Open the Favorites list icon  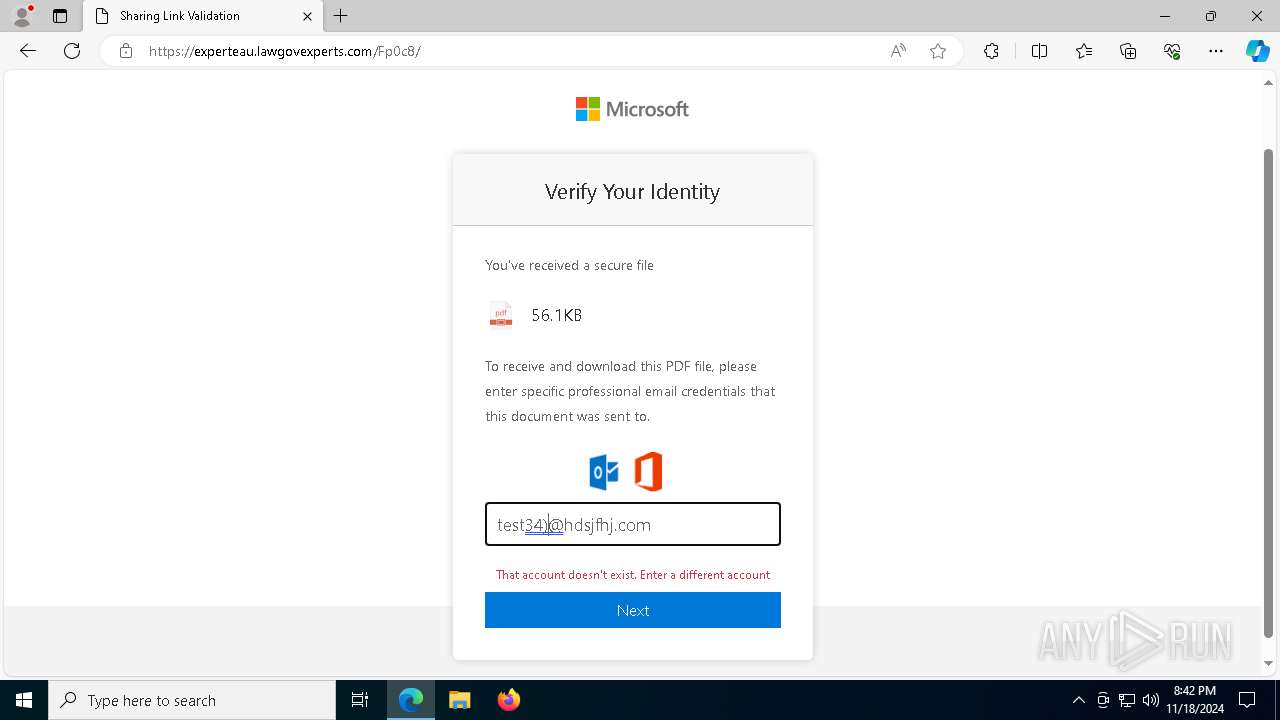(1084, 51)
